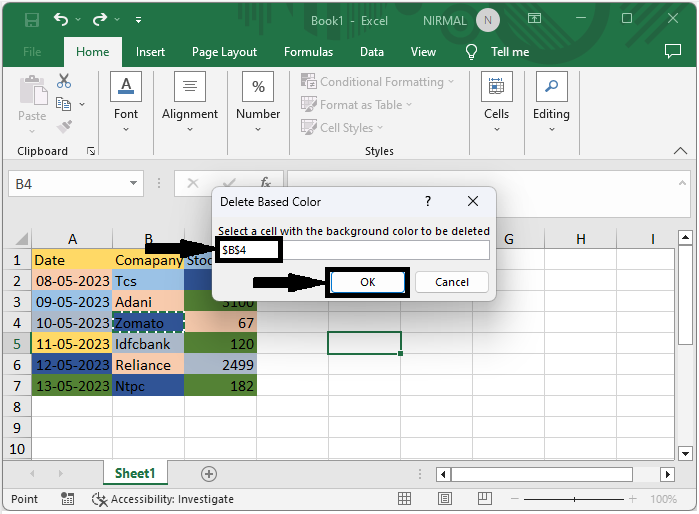
Task: Click the Undo arrow icon
Action: [61, 19]
